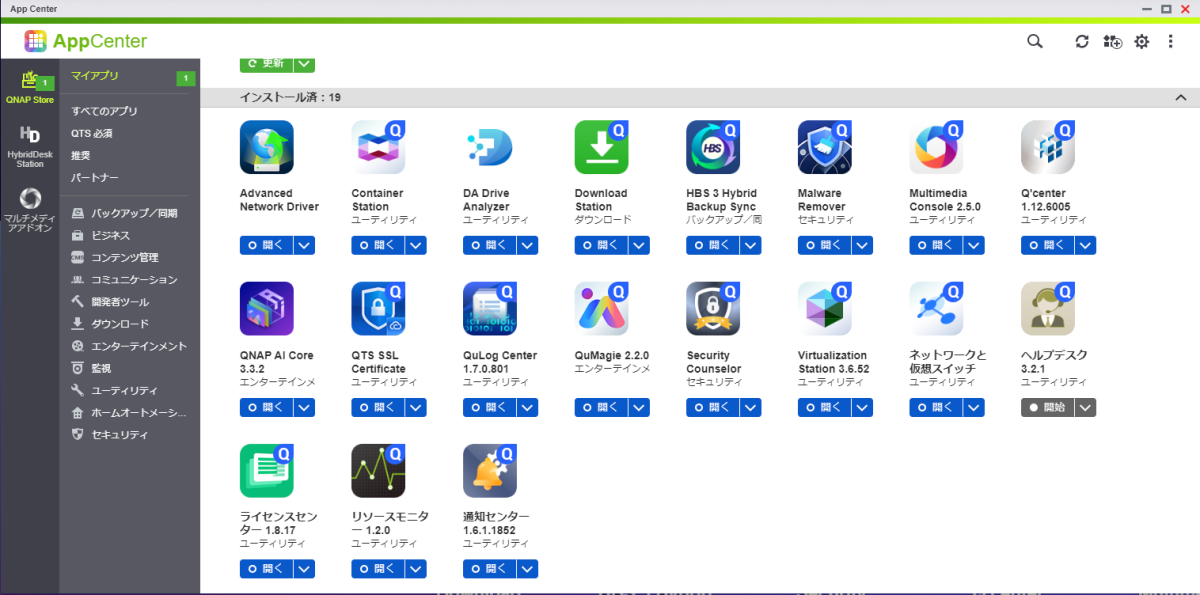The width and height of the screenshot is (1200, 595).
Task: Select QNAP Store in the left sidebar
Action: (x=30, y=87)
